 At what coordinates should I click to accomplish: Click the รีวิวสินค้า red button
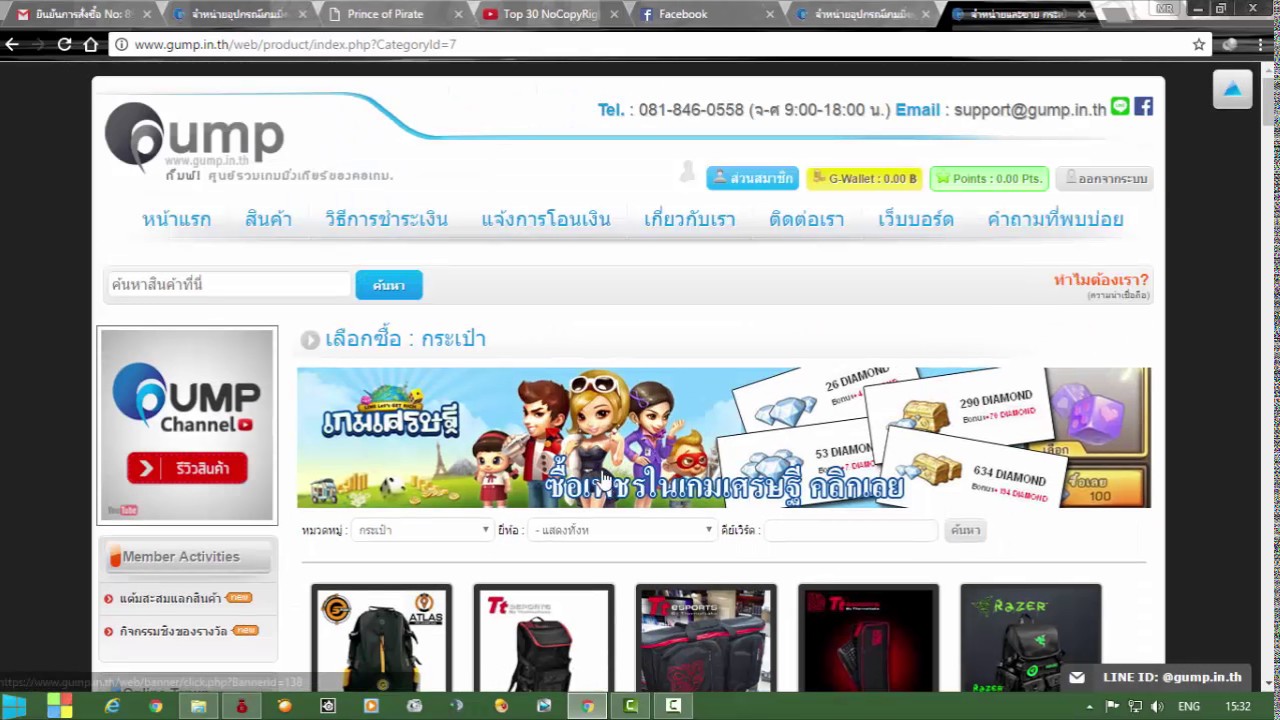[187, 468]
